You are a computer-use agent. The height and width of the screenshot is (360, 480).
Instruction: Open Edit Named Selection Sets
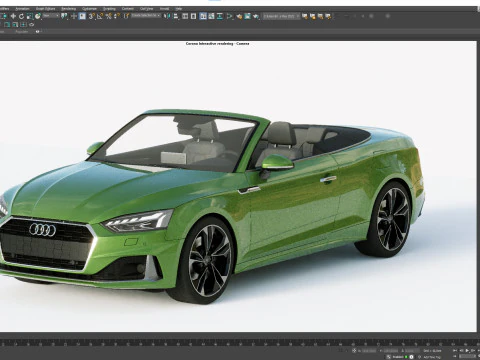[x=126, y=16]
